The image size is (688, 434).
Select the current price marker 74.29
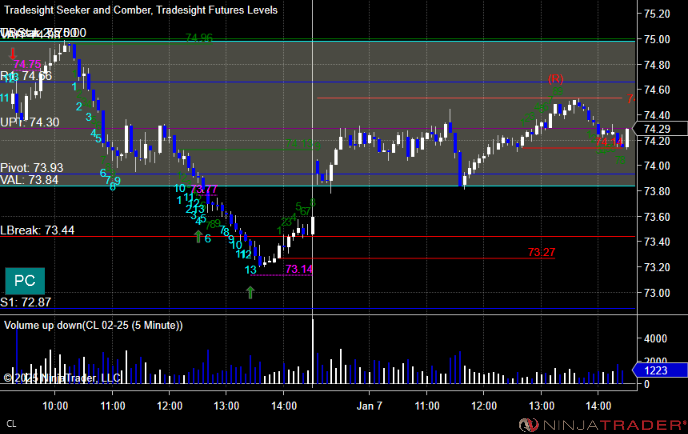[661, 129]
